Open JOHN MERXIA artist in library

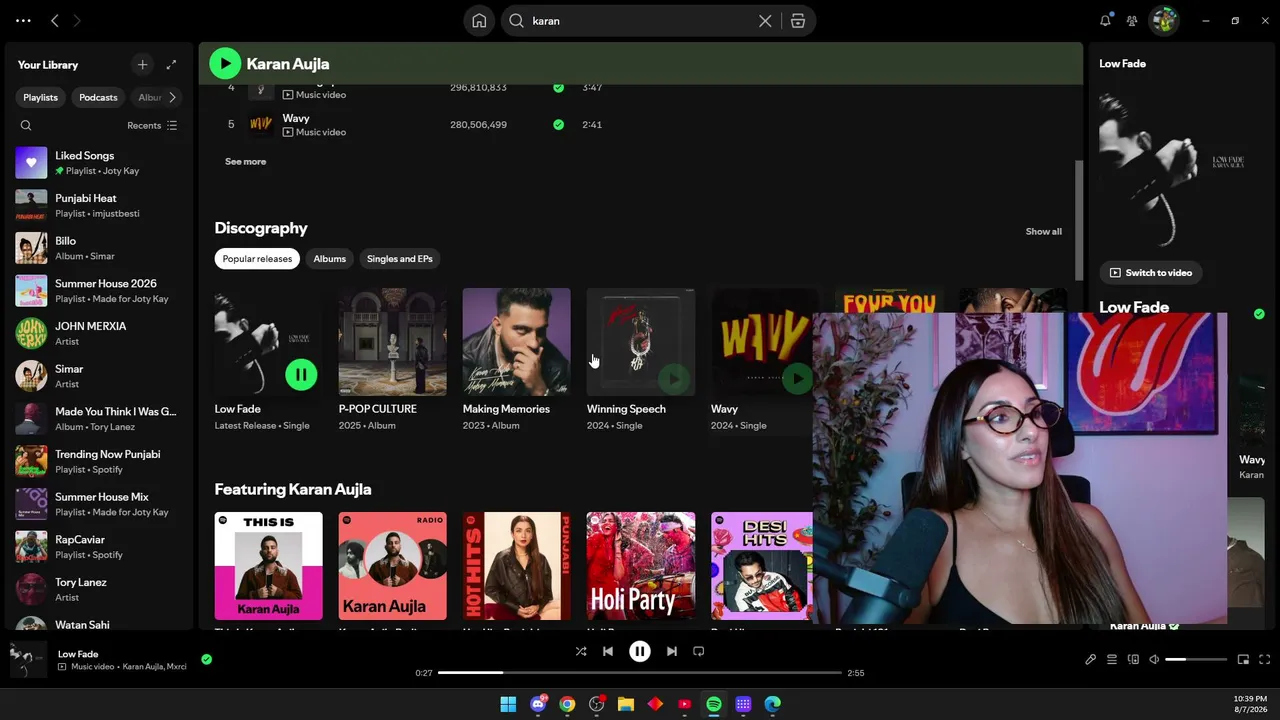(x=99, y=334)
